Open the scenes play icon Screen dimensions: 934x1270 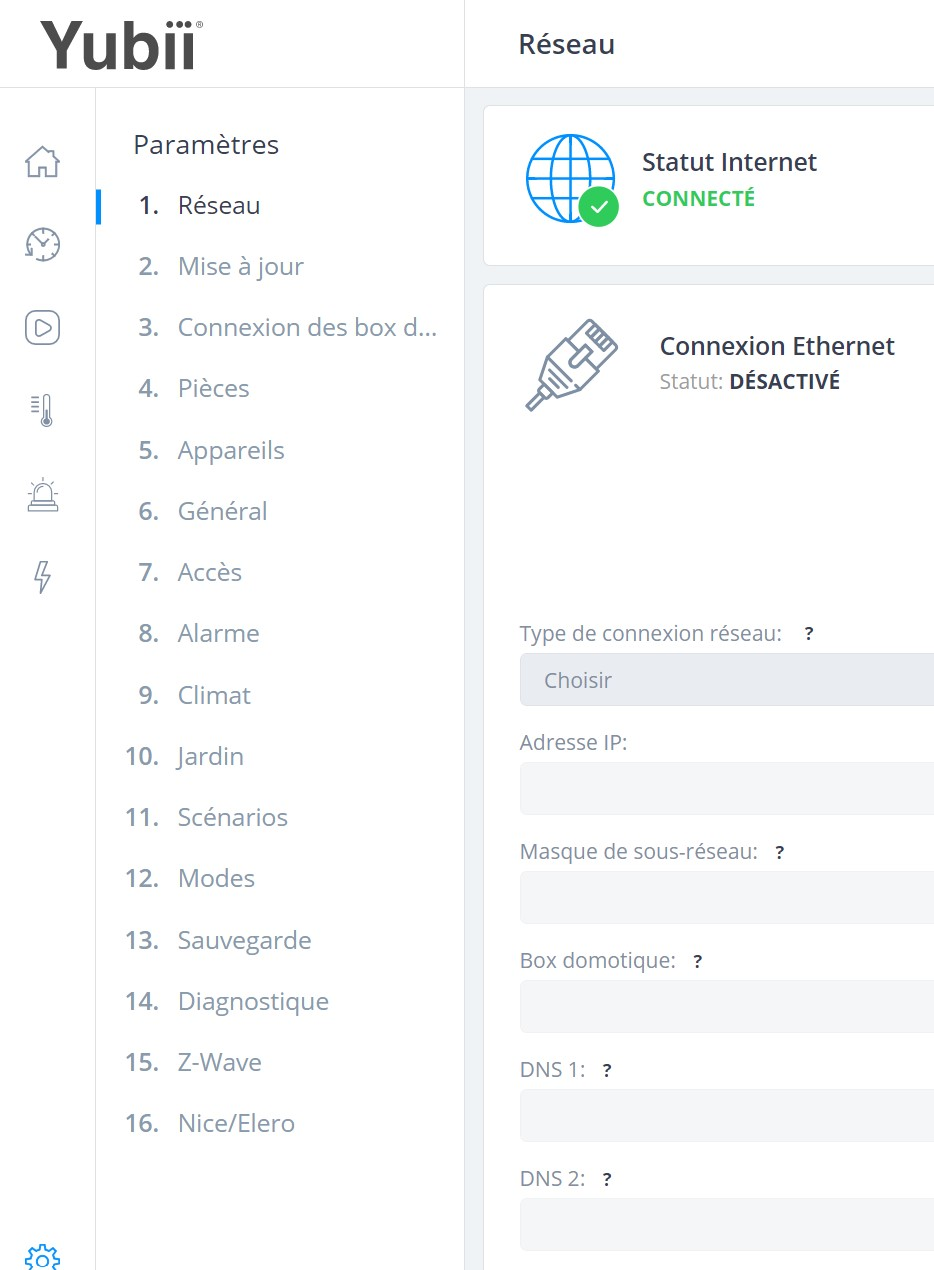pos(42,327)
